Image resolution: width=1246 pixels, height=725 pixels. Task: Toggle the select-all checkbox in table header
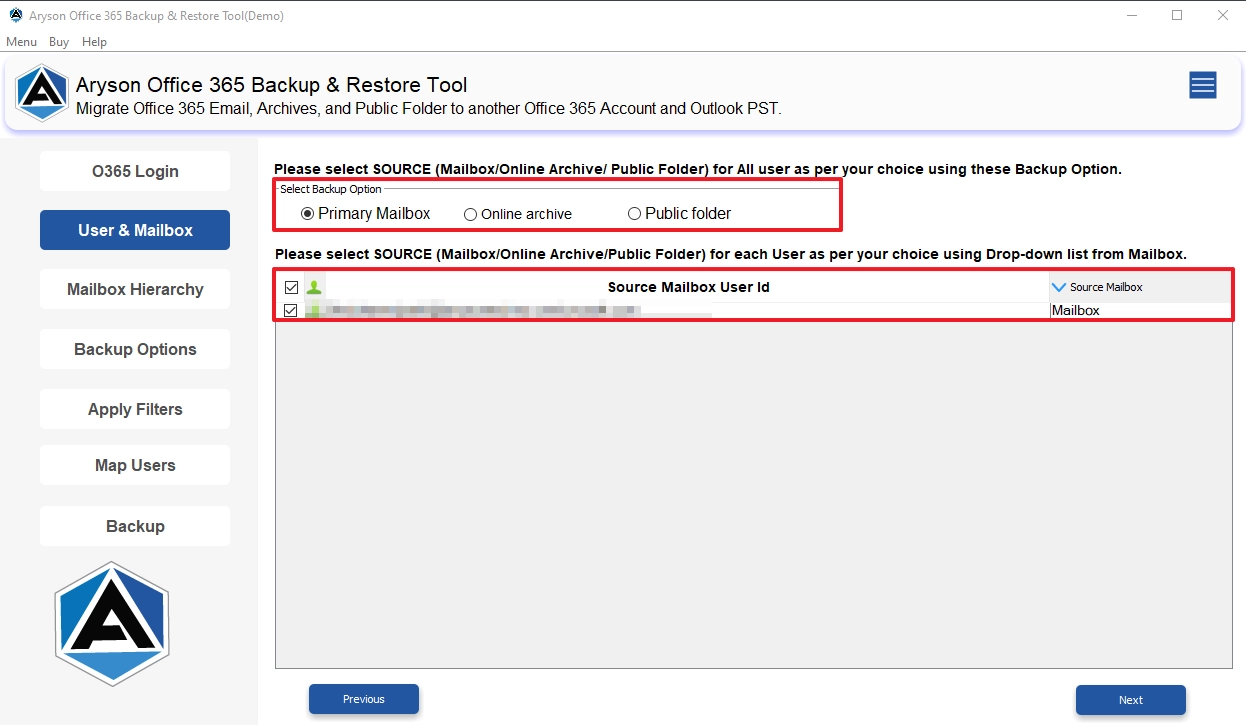[291, 287]
